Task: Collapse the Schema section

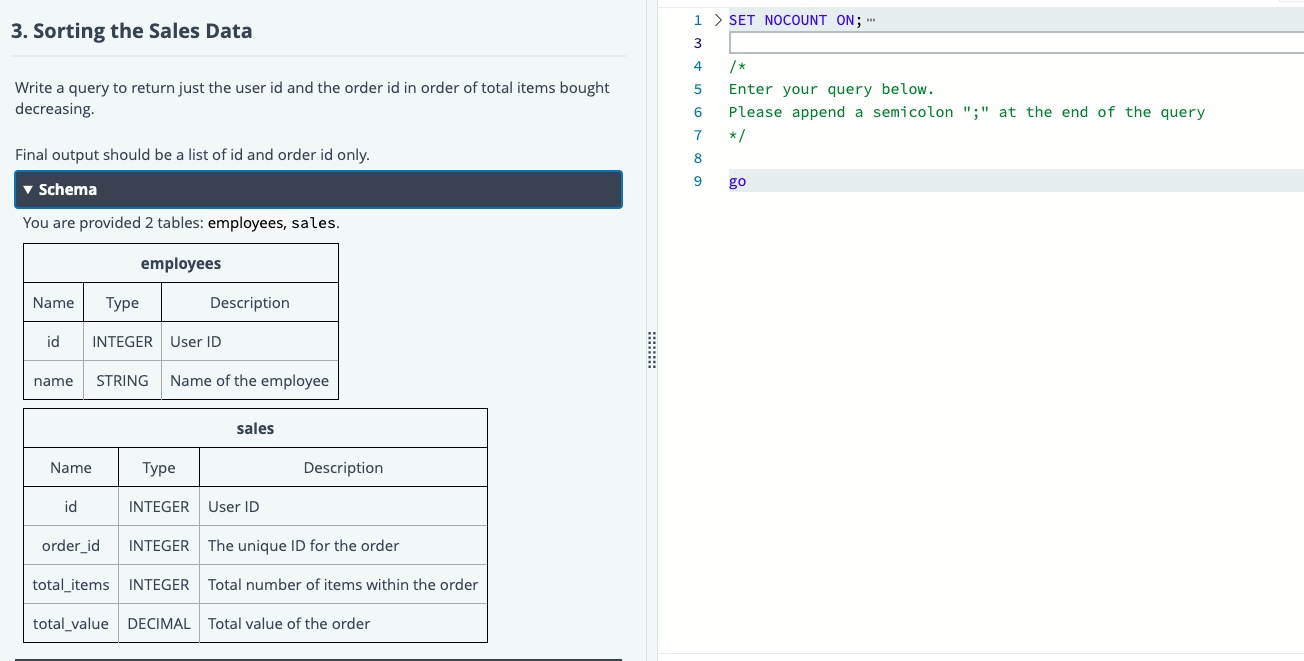Action: click(x=318, y=189)
